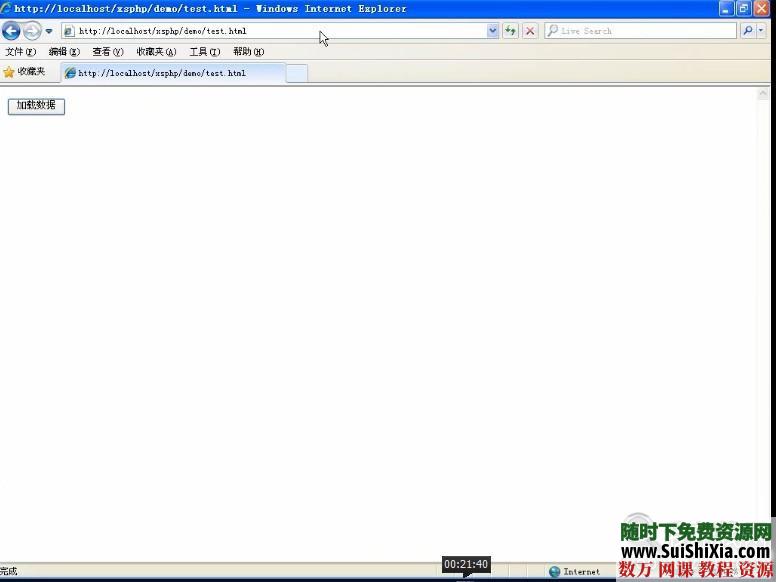Click the 收藏夹 favorites star button
The height and width of the screenshot is (582, 776).
click(x=24, y=72)
